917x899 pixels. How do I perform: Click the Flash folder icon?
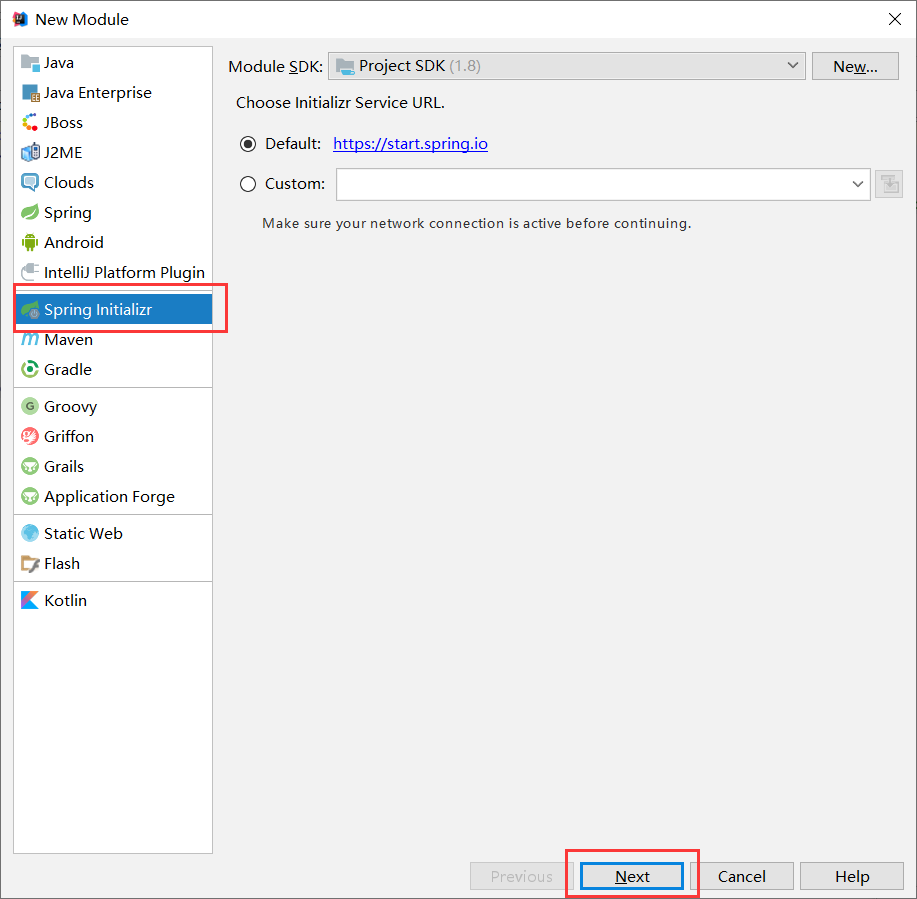(x=30, y=563)
